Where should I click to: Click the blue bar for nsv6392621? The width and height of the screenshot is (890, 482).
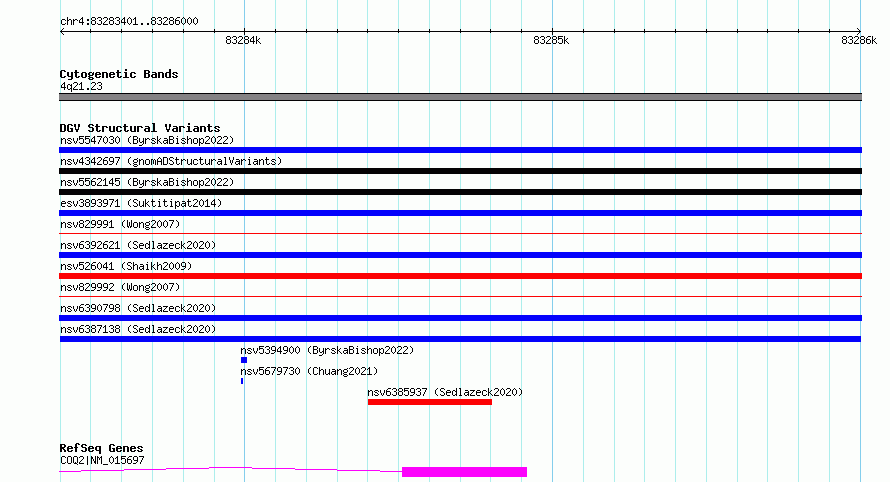(x=460, y=255)
